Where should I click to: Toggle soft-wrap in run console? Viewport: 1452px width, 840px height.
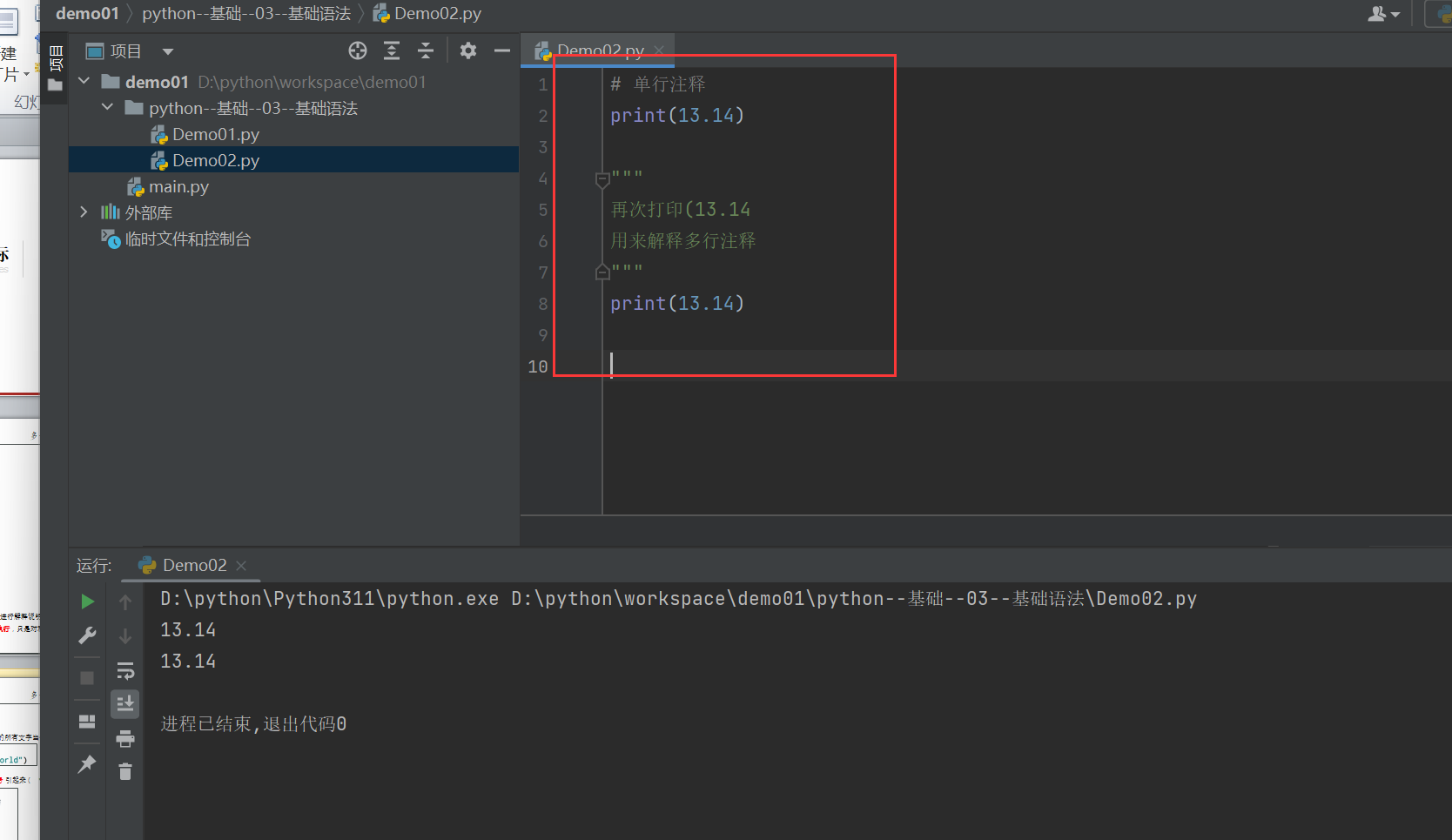125,670
